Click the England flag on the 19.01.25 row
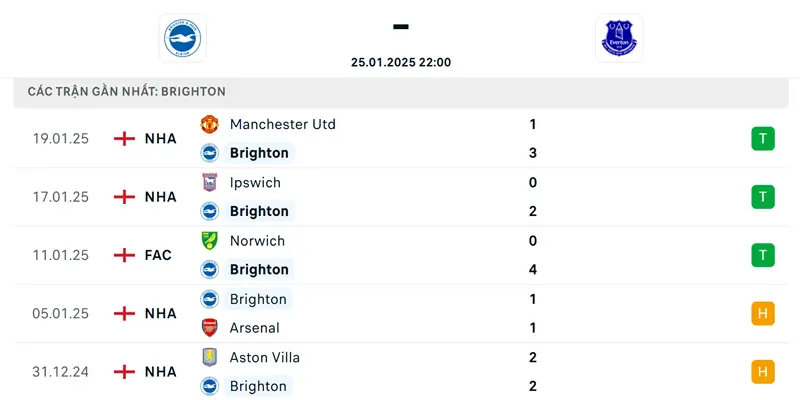The image size is (800, 400). click(x=124, y=139)
